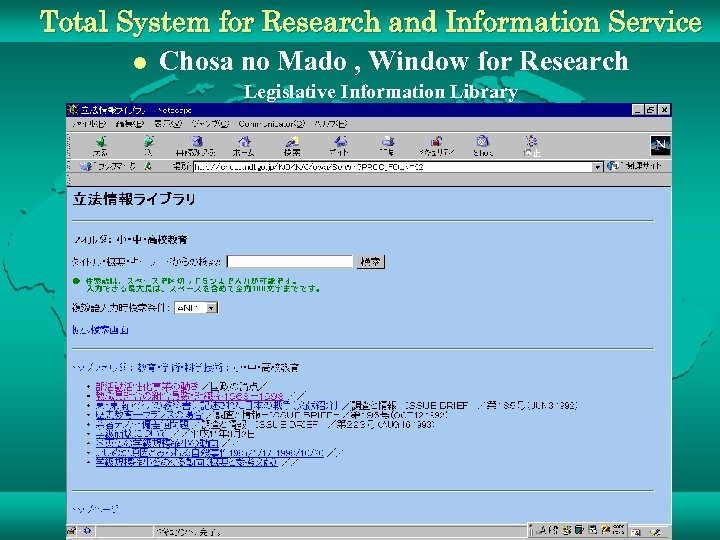Click the blue link below the AND dropdown
This screenshot has width=720, height=540.
pos(101,330)
